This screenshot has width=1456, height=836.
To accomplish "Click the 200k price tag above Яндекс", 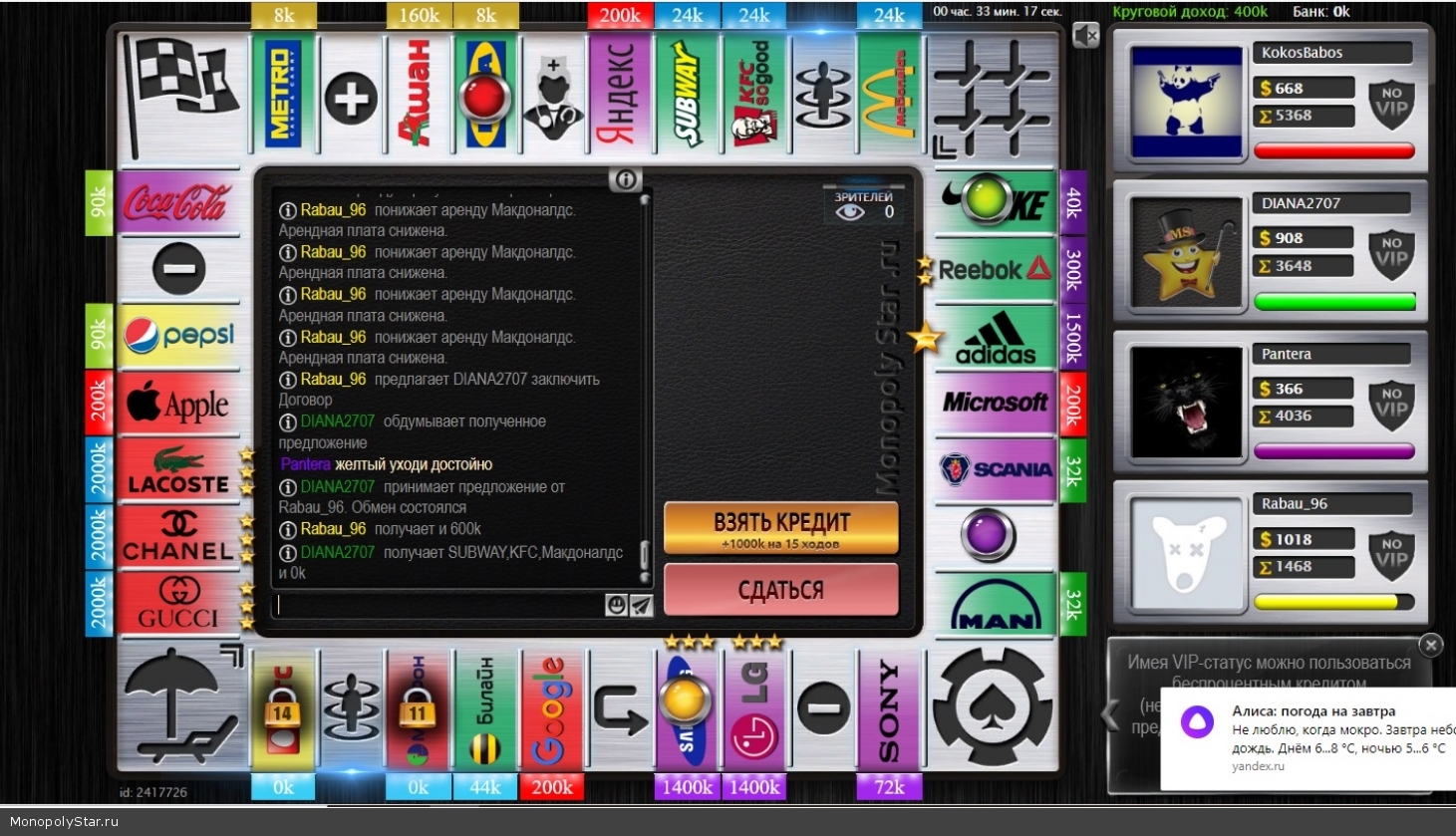I will pos(620,15).
